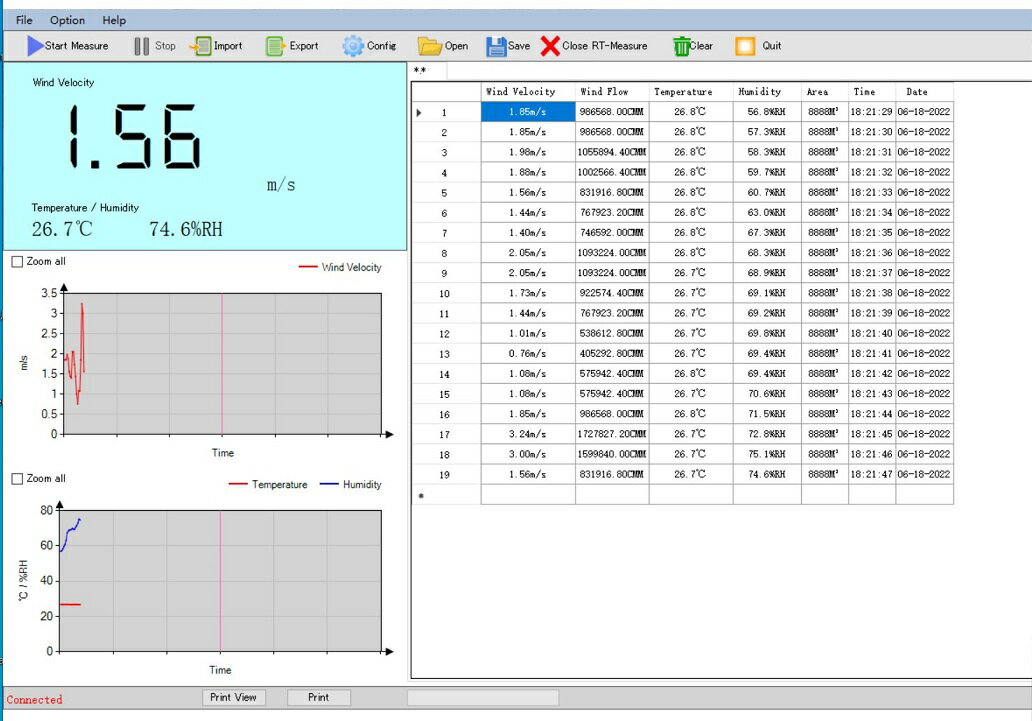Enable Zoom all for temperature humidity chart
Screen dimensions: 1032x721
[x=17, y=479]
